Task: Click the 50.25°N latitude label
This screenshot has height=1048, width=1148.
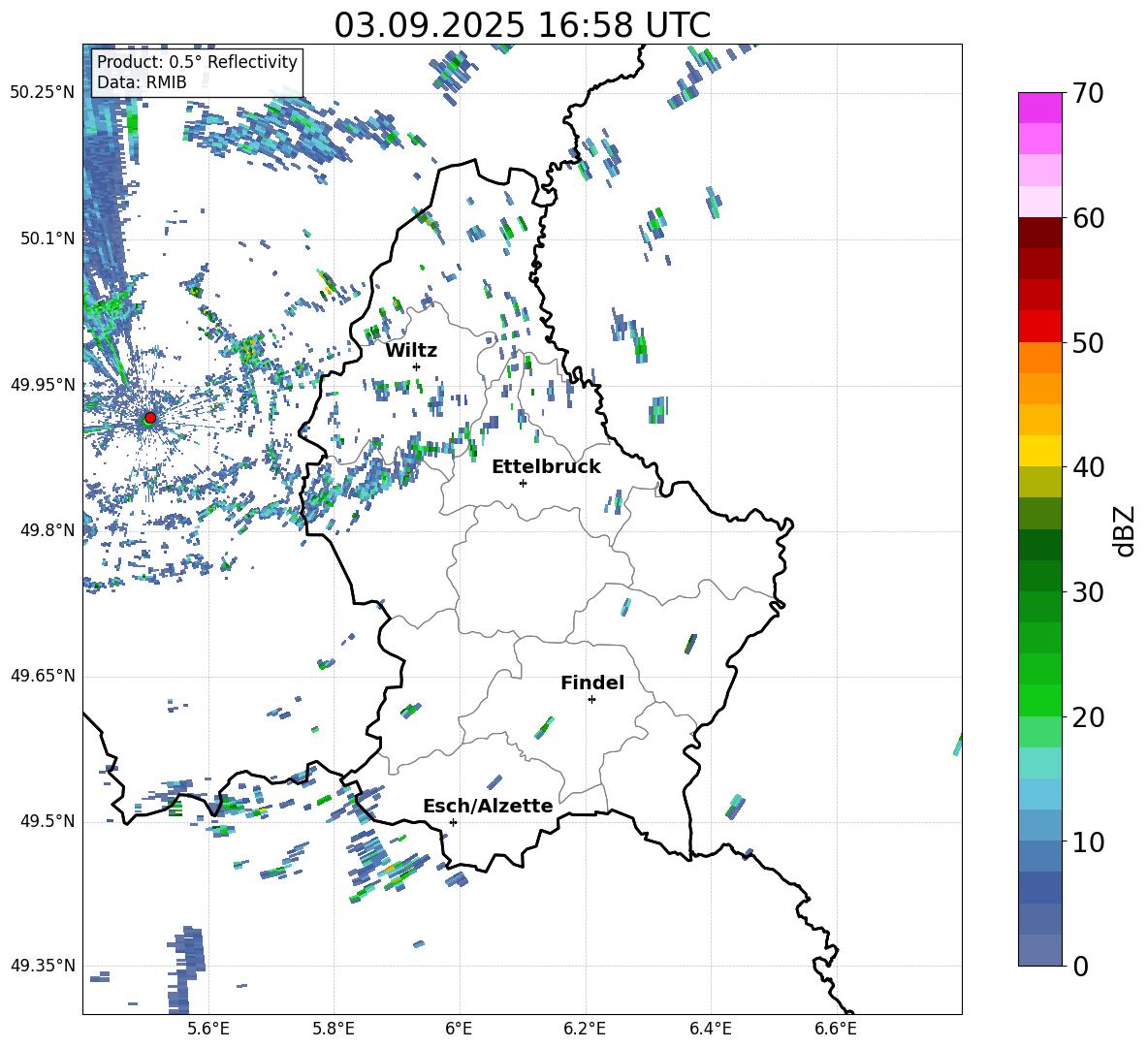Action: 42,93
